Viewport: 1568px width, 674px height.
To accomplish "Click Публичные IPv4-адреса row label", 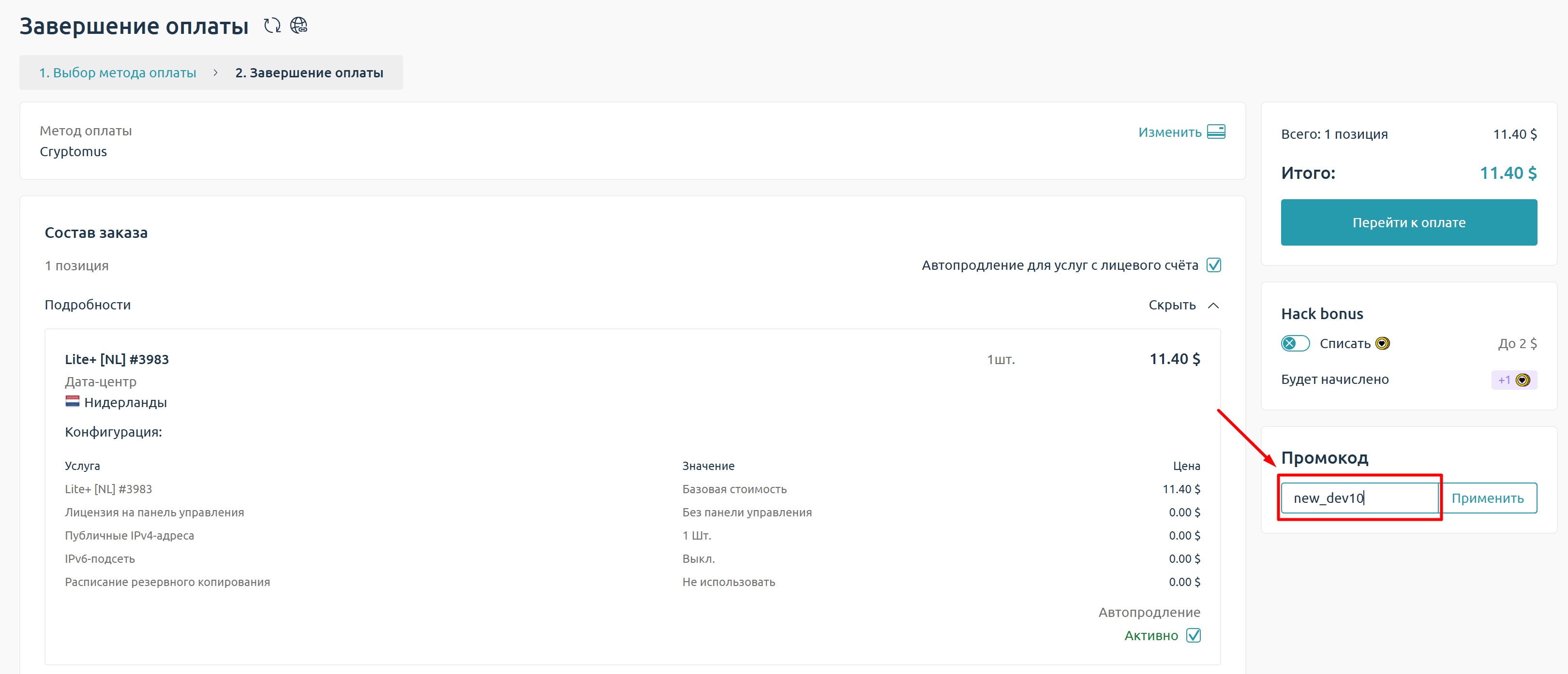I will [x=130, y=536].
